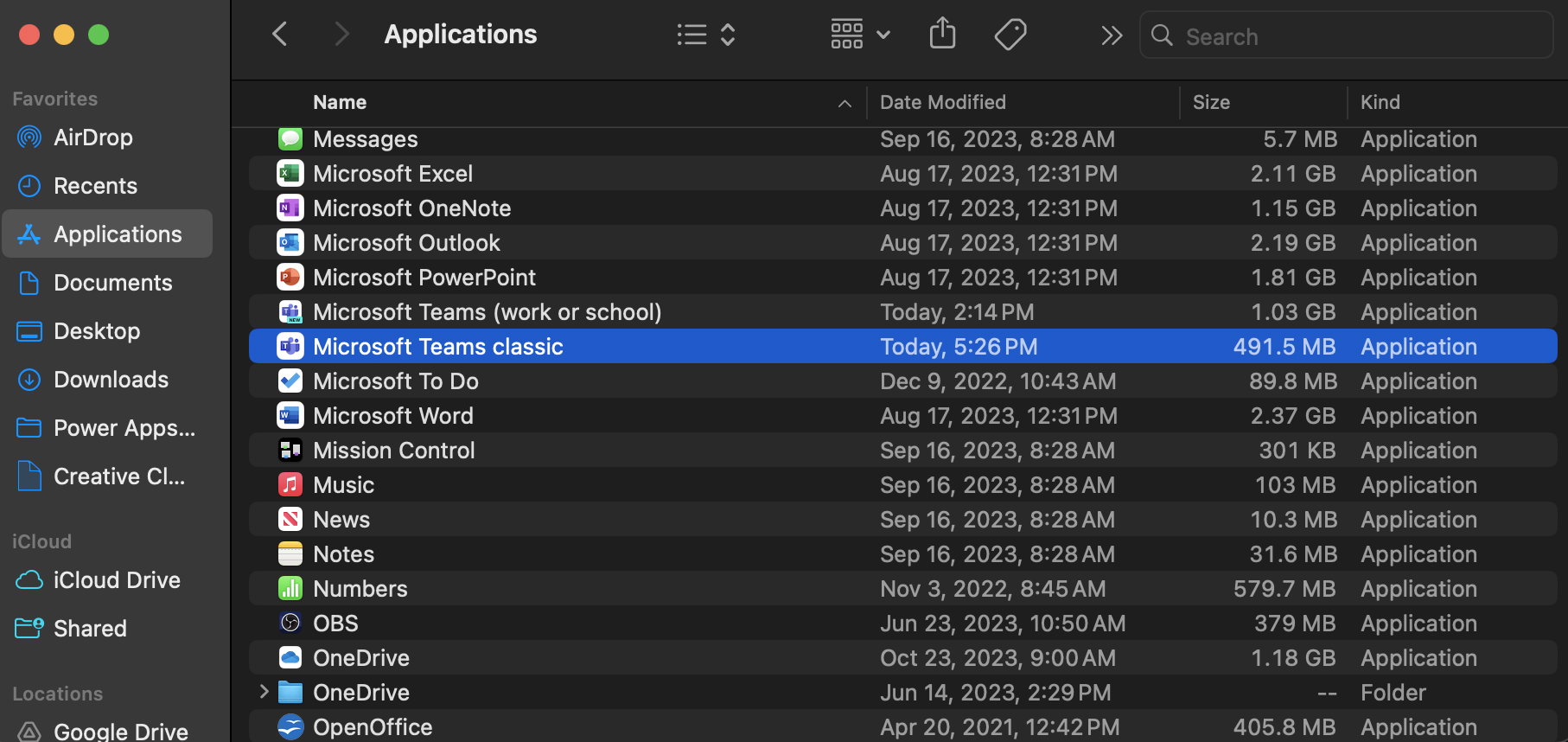The image size is (1568, 742).
Task: Show more toolbar items with double chevron
Action: click(x=1112, y=35)
